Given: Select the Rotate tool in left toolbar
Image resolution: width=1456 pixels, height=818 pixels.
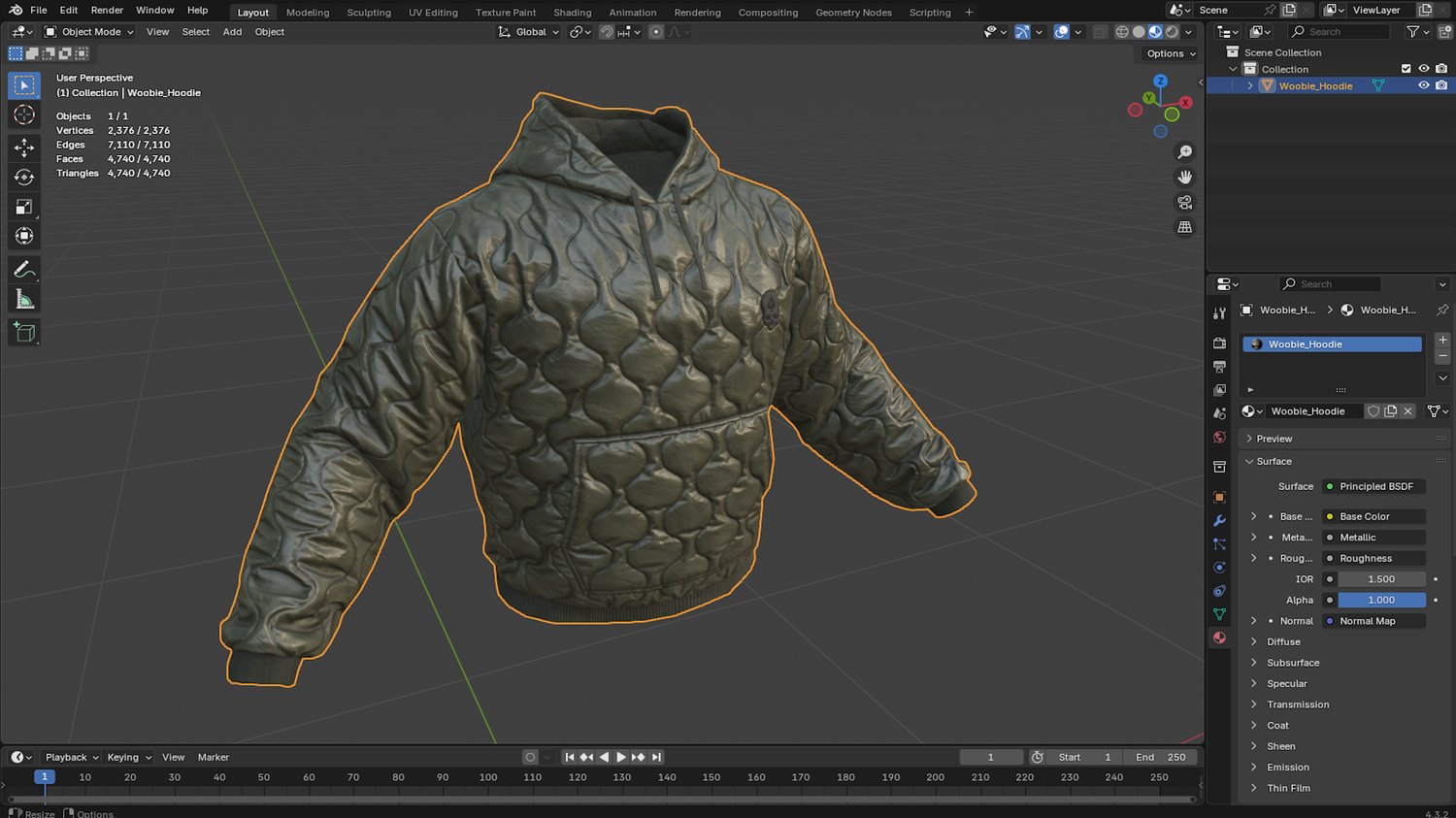Looking at the screenshot, I should click(24, 178).
